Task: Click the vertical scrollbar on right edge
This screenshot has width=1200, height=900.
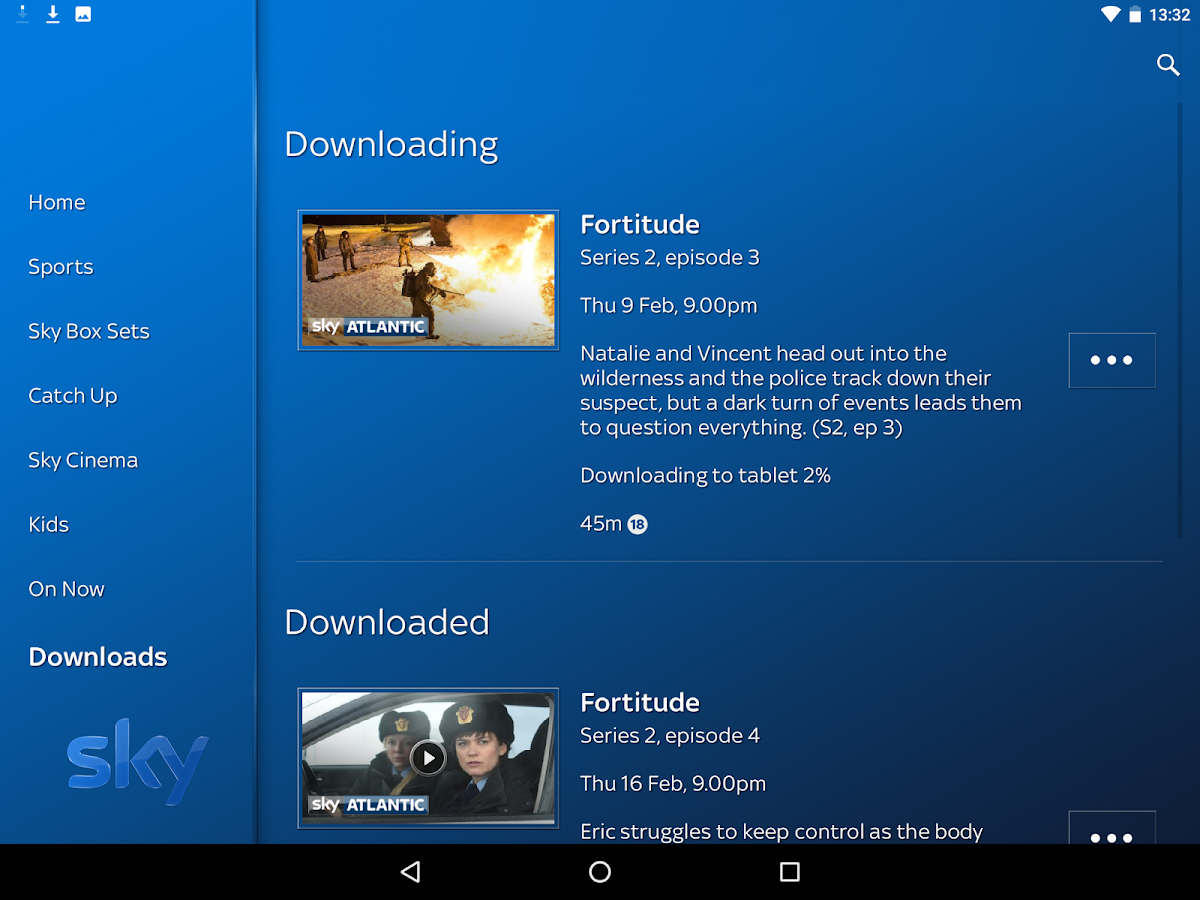Action: pos(1181,322)
